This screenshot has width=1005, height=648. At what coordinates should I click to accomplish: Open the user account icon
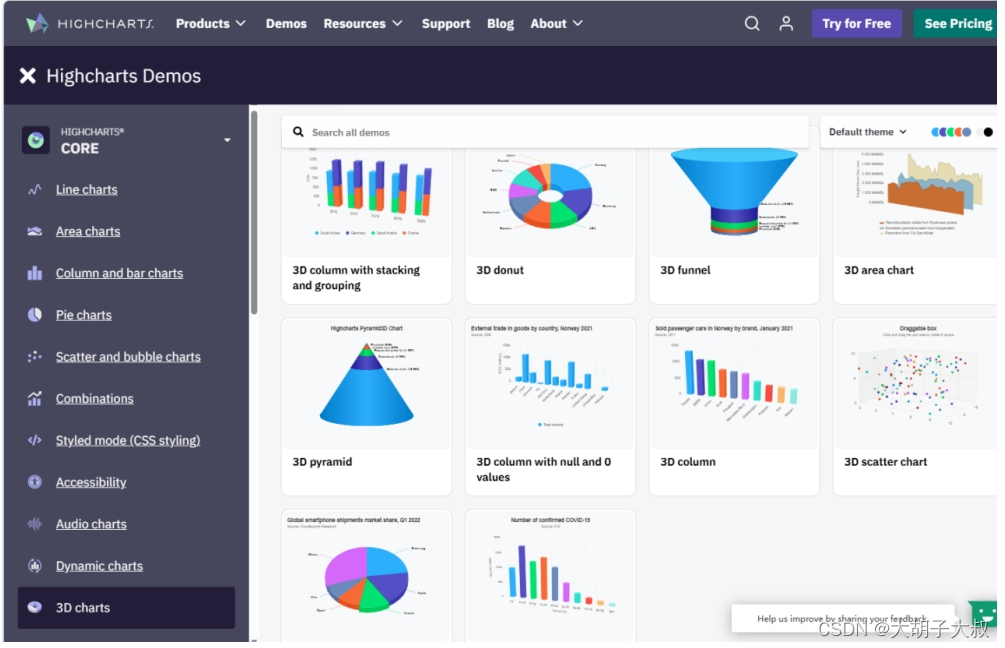tap(786, 24)
